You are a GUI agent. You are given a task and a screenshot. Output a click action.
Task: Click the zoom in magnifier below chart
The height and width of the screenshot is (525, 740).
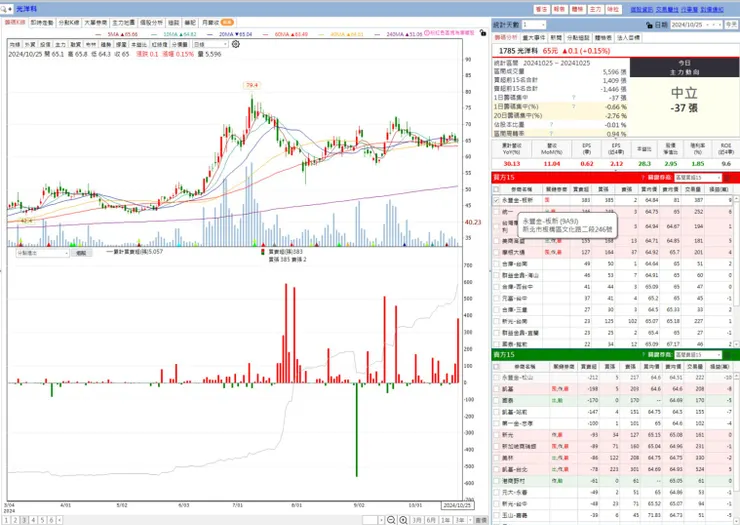(404, 520)
